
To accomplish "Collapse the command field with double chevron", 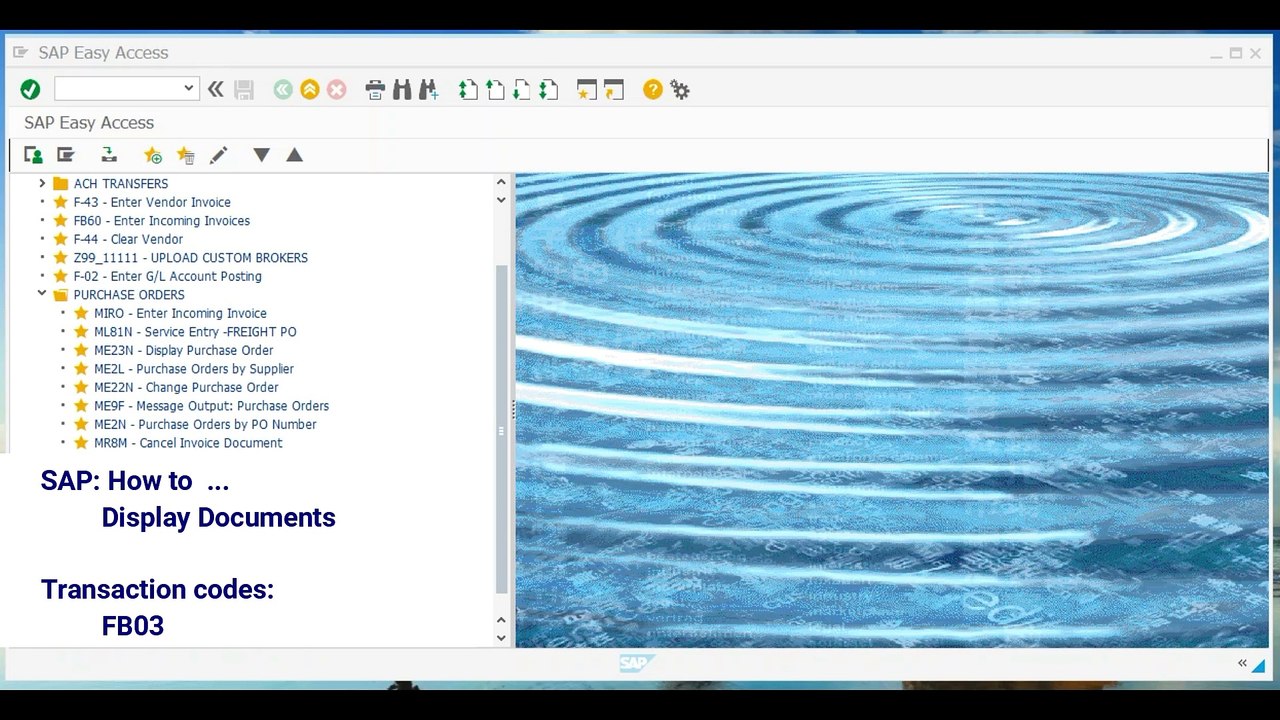I will pyautogui.click(x=216, y=90).
